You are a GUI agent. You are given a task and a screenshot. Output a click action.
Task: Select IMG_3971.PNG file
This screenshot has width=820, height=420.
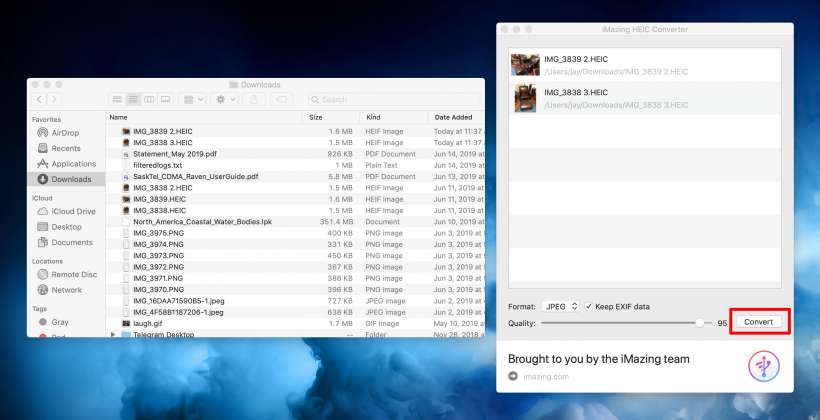(295, 278)
